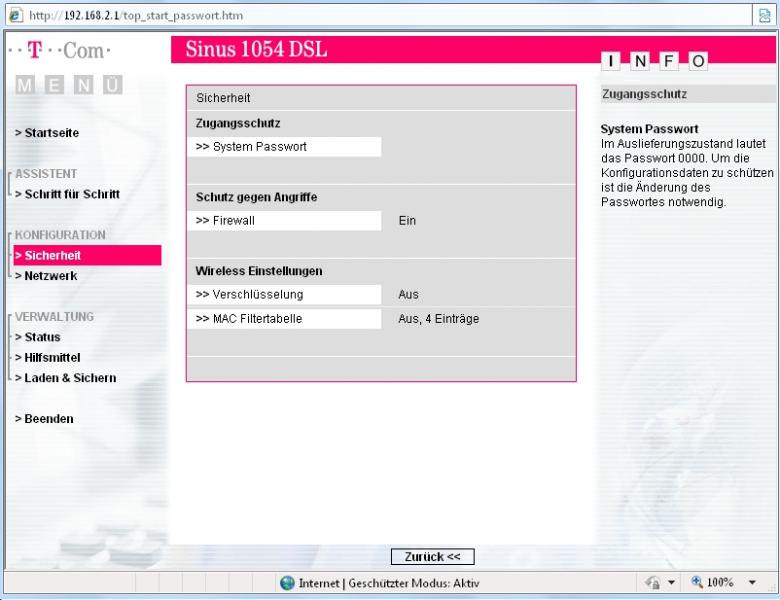Open the dropdown arrow next to lock icon
This screenshot has height=600, width=780.
click(x=671, y=582)
